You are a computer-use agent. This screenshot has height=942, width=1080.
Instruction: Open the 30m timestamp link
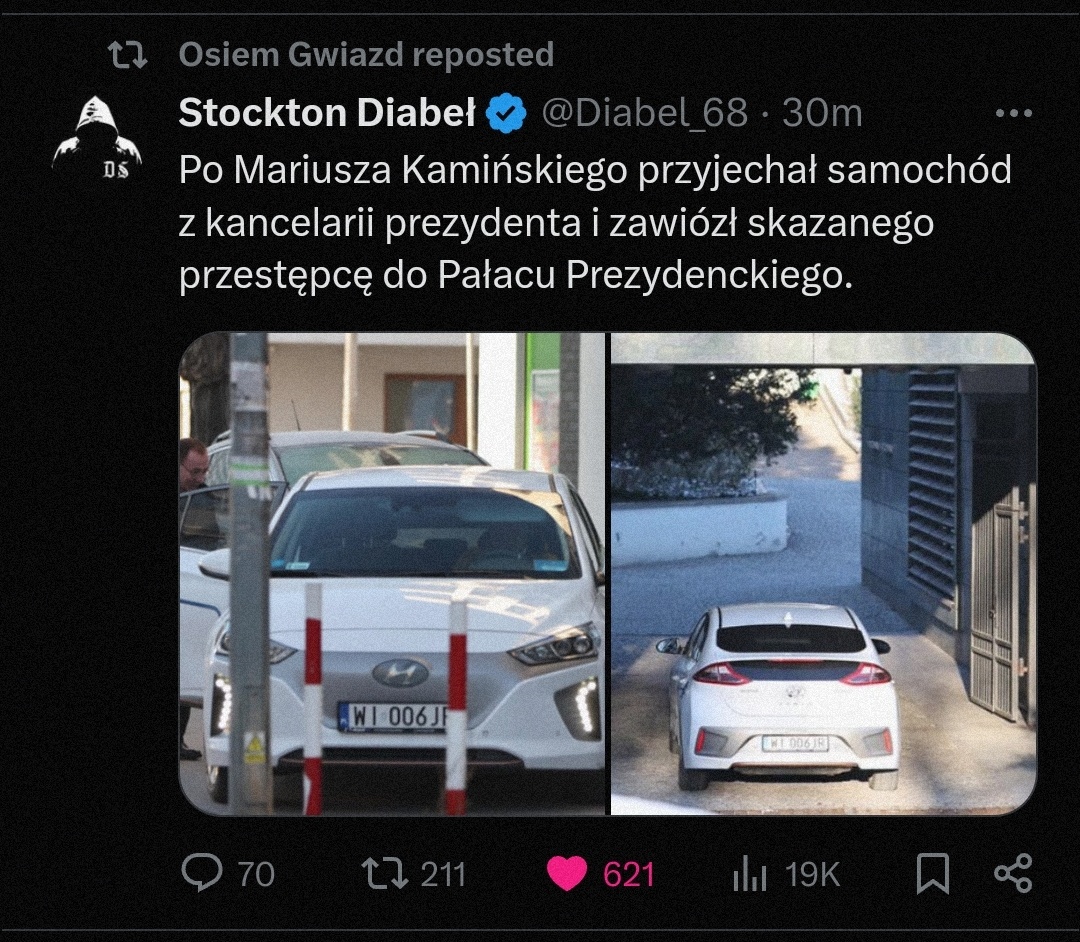pos(822,112)
